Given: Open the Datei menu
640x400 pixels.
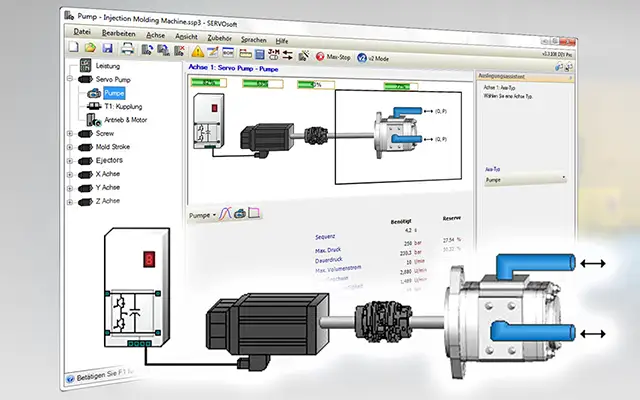Looking at the screenshot, I should pyautogui.click(x=82, y=32).
